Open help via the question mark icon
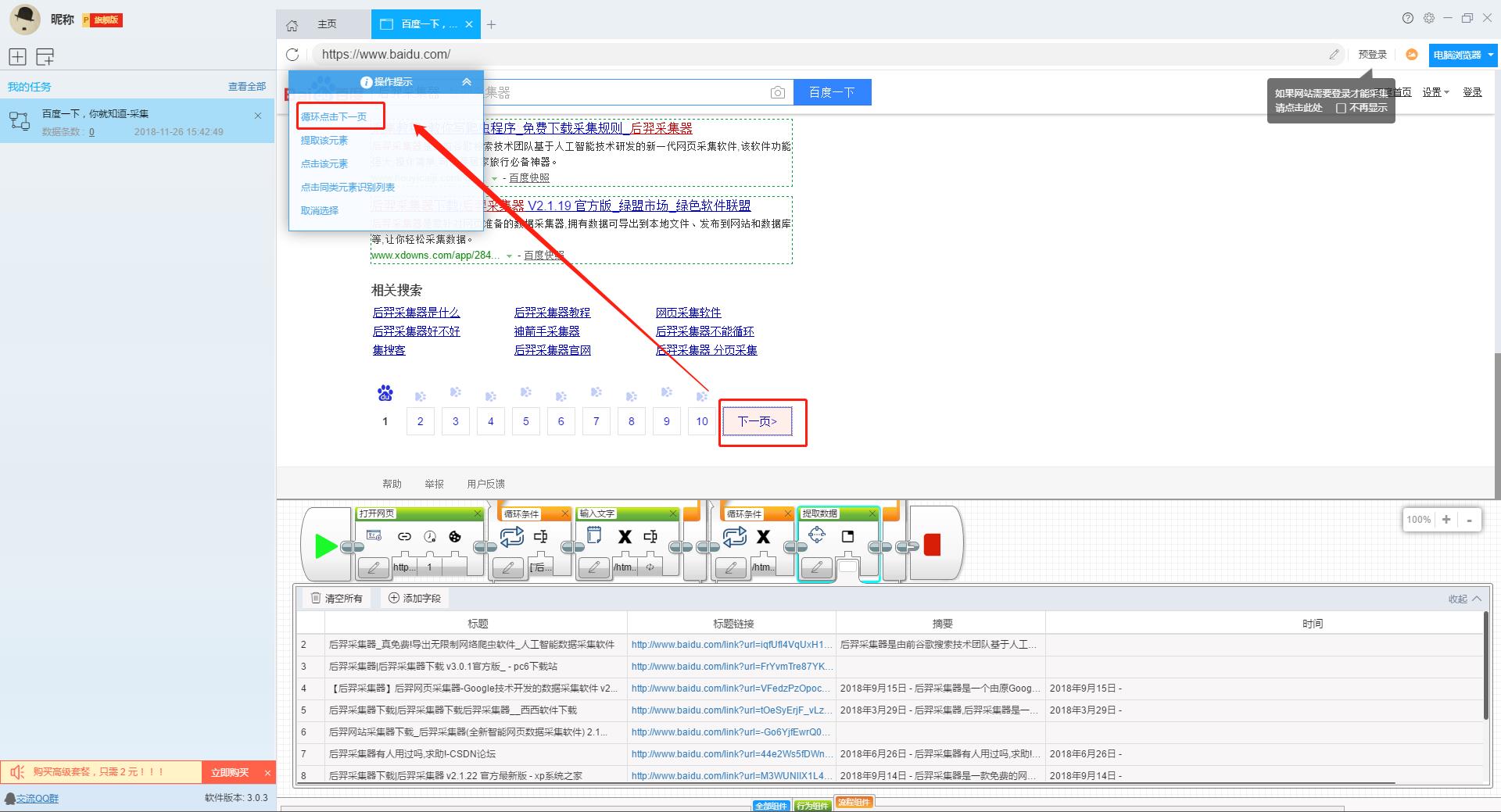1501x812 pixels. pyautogui.click(x=1408, y=18)
